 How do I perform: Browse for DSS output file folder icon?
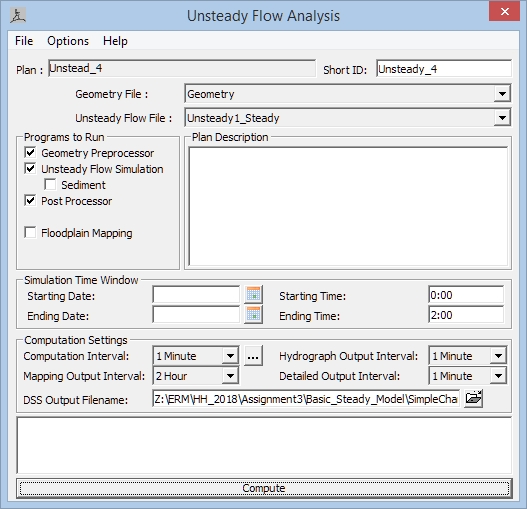(474, 398)
